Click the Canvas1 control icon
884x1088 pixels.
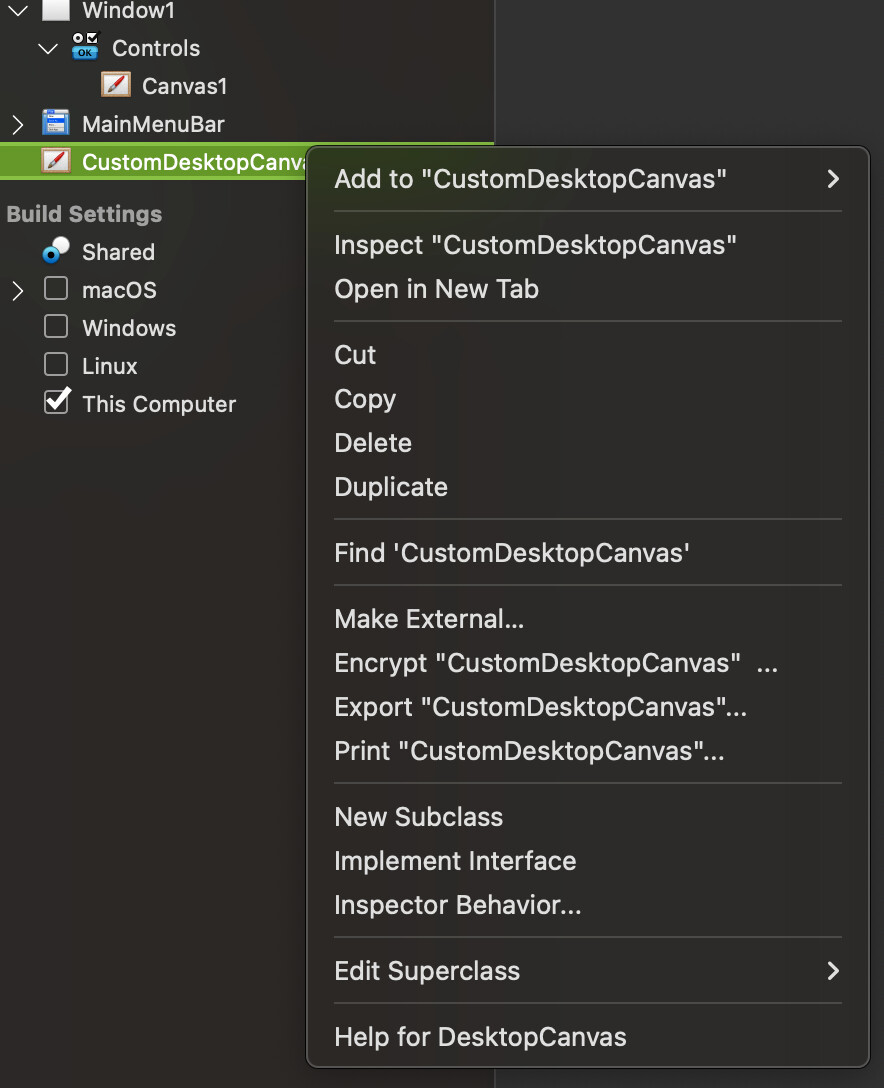[x=117, y=85]
